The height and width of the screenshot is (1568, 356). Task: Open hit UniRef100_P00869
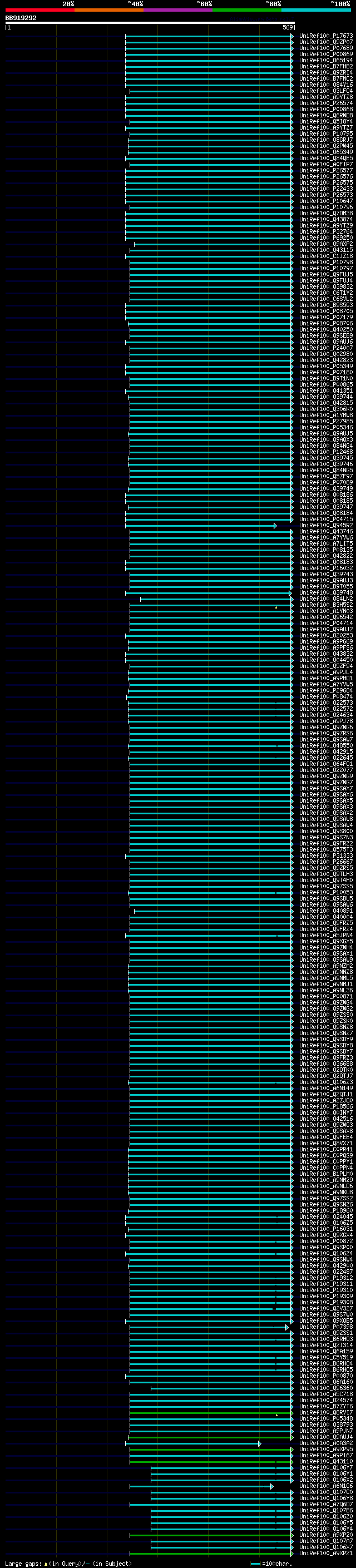(325, 54)
